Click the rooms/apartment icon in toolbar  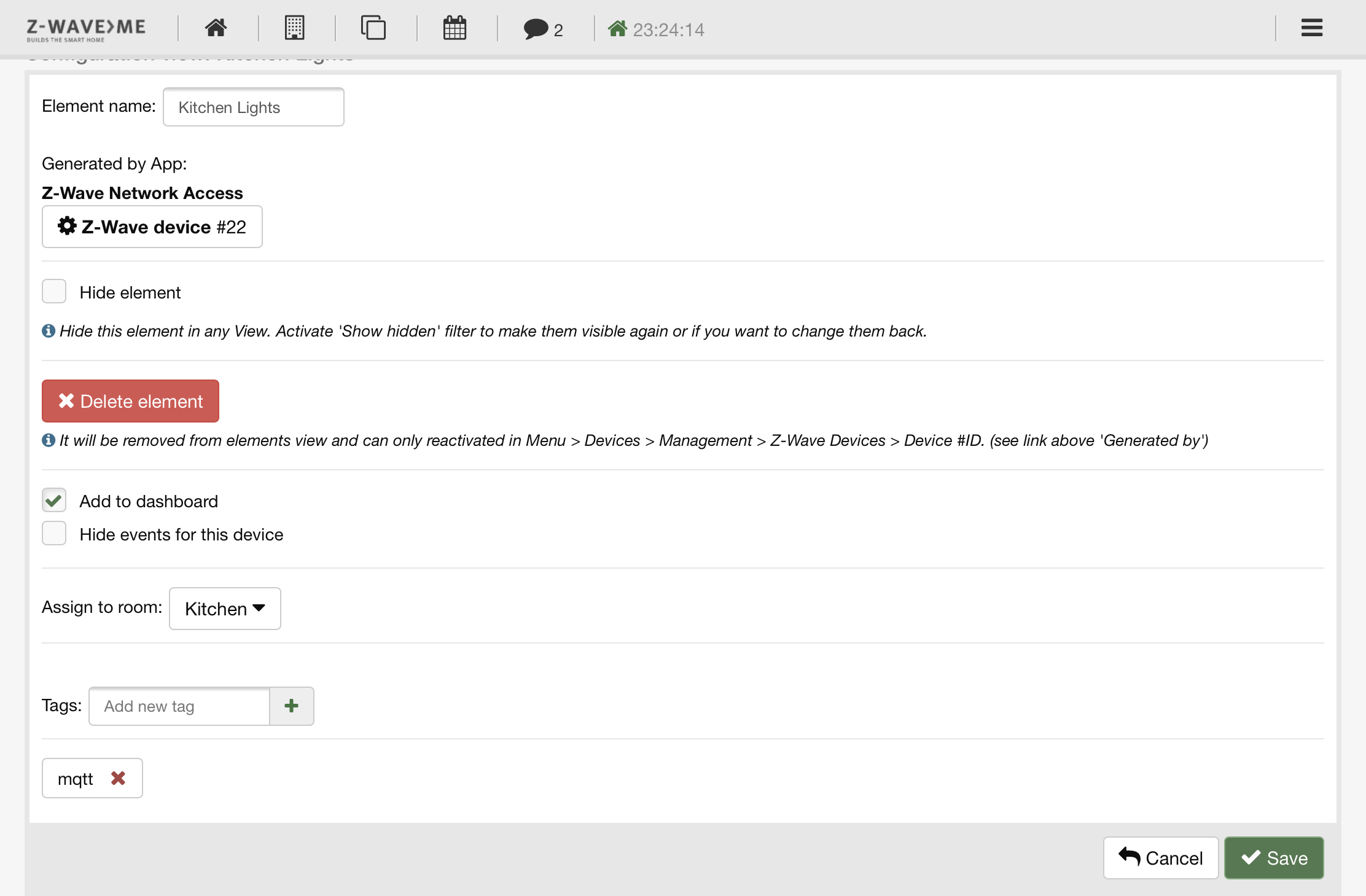[294, 28]
